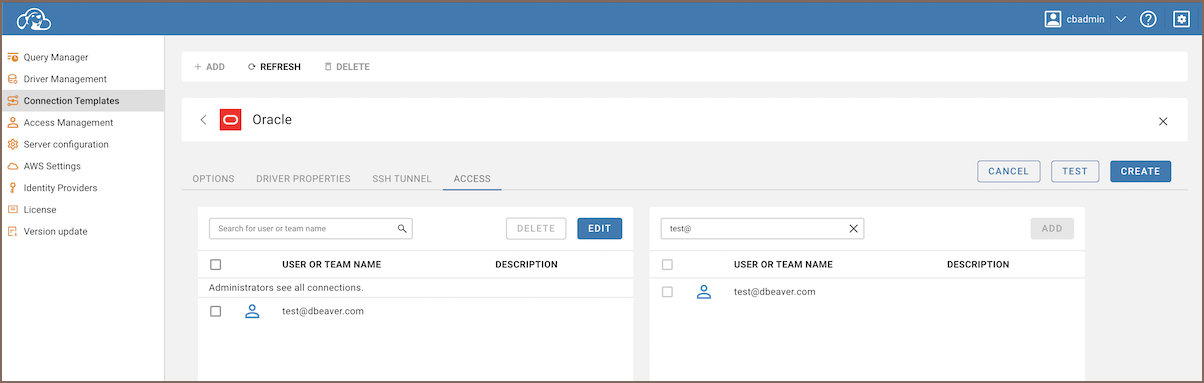
Task: Click user icon in right list row
Action: coord(704,292)
